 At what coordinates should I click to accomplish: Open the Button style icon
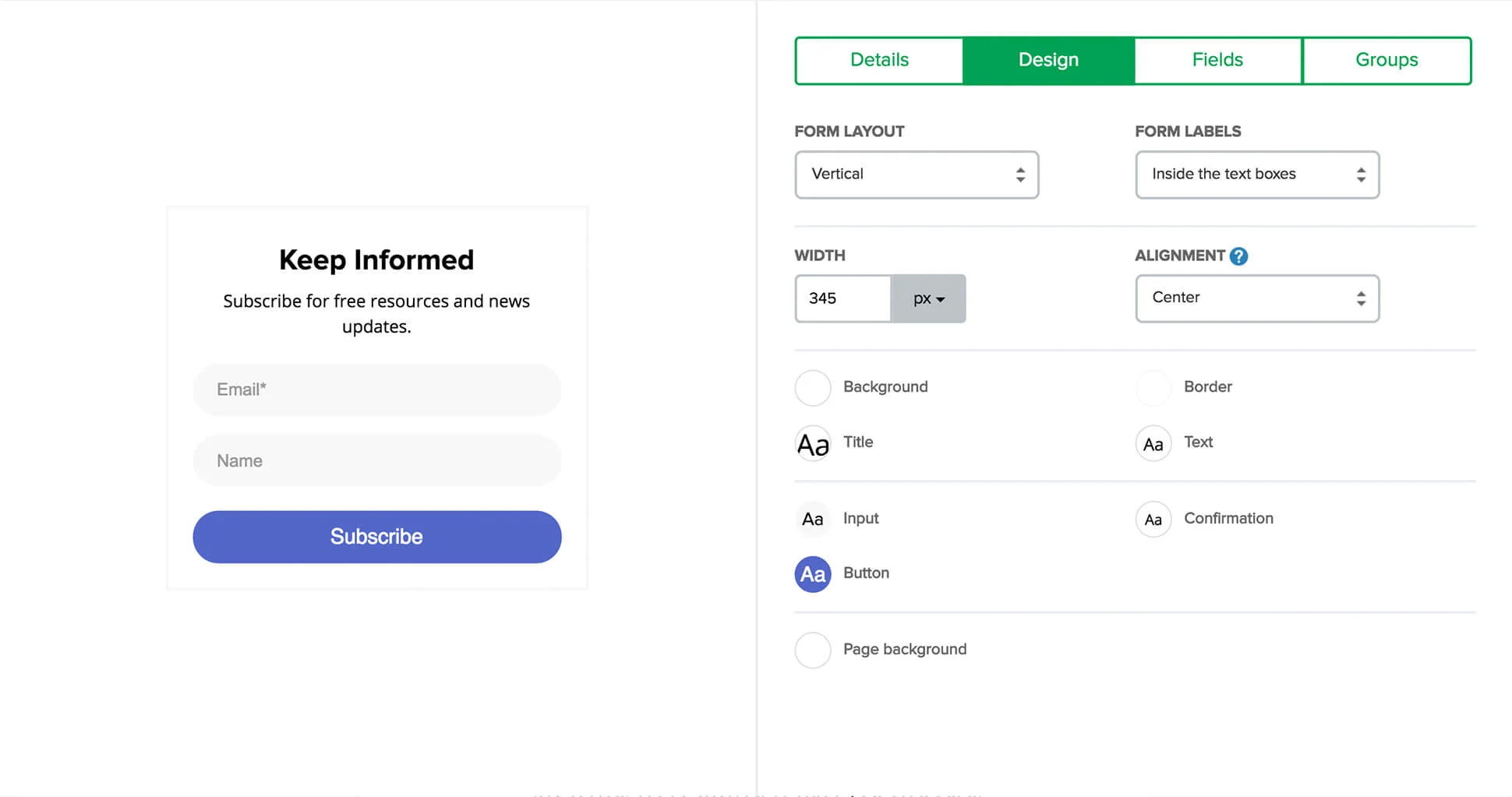pyautogui.click(x=813, y=574)
